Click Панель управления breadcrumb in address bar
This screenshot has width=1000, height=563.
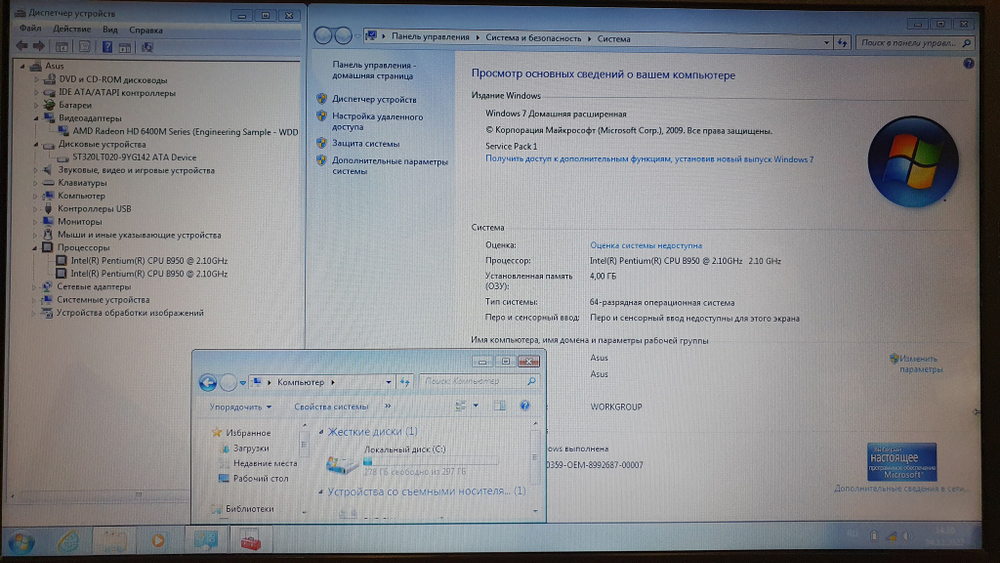tap(430, 37)
